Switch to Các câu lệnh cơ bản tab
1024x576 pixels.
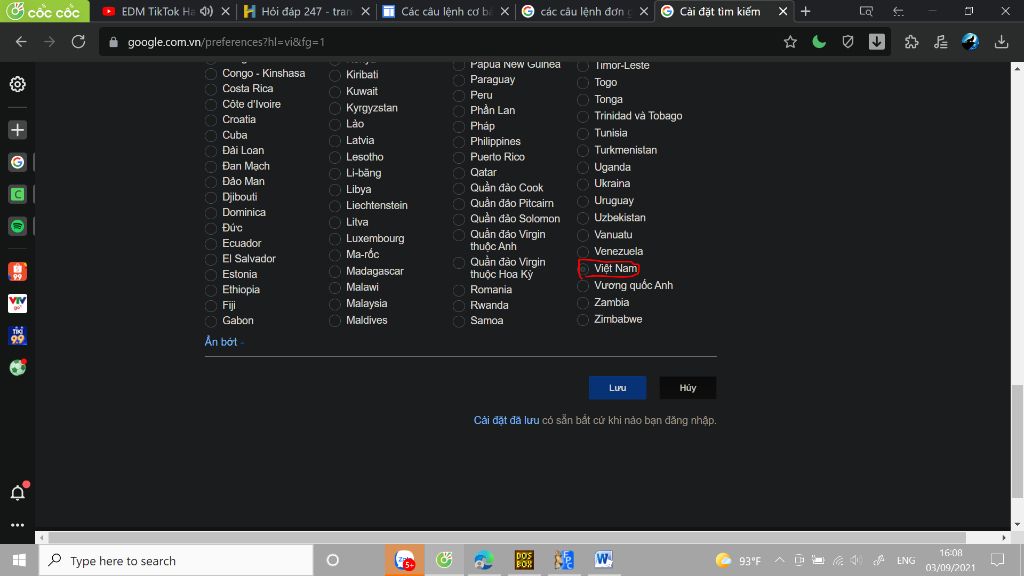(446, 11)
